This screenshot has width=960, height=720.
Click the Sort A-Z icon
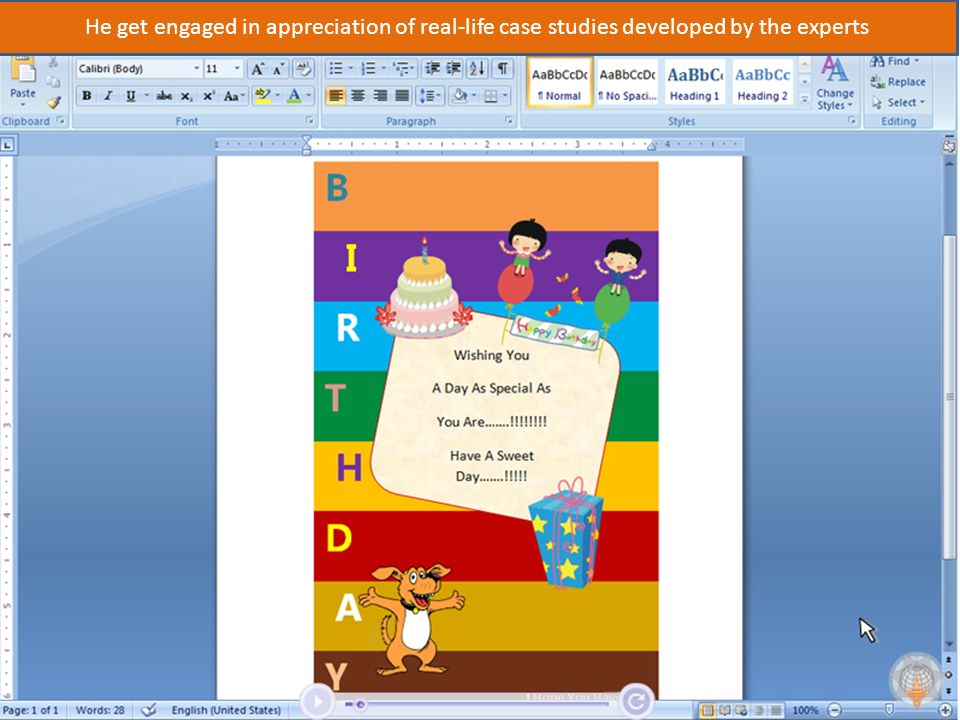477,69
